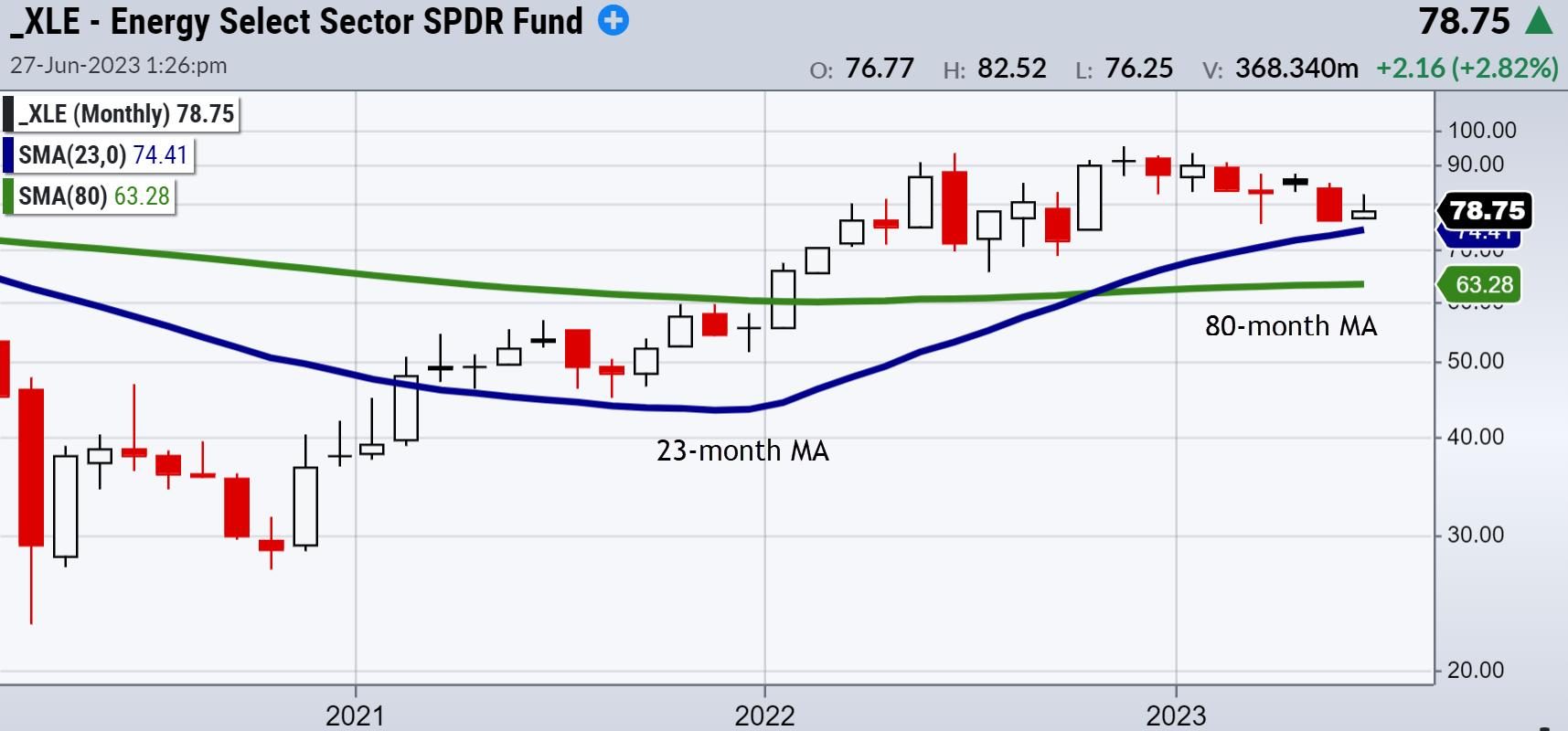Click the 40.00 price axis label
This screenshot has width=1568, height=731.
[1476, 437]
